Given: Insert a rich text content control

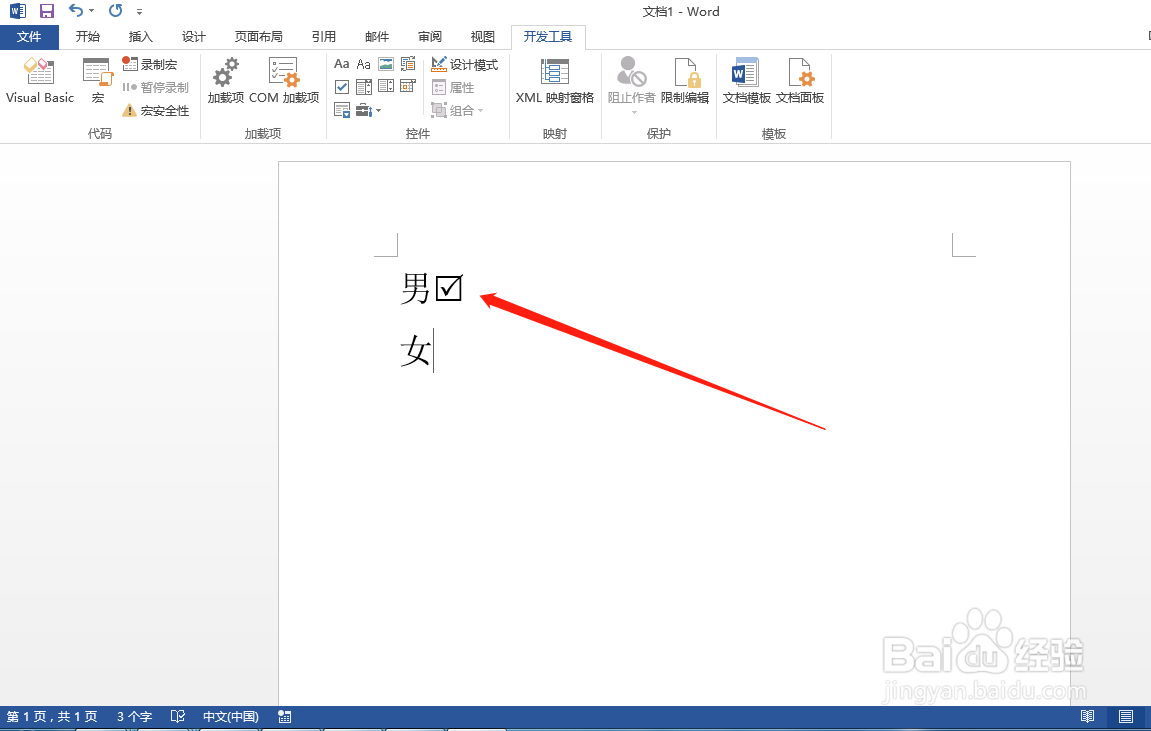Looking at the screenshot, I should point(341,64).
